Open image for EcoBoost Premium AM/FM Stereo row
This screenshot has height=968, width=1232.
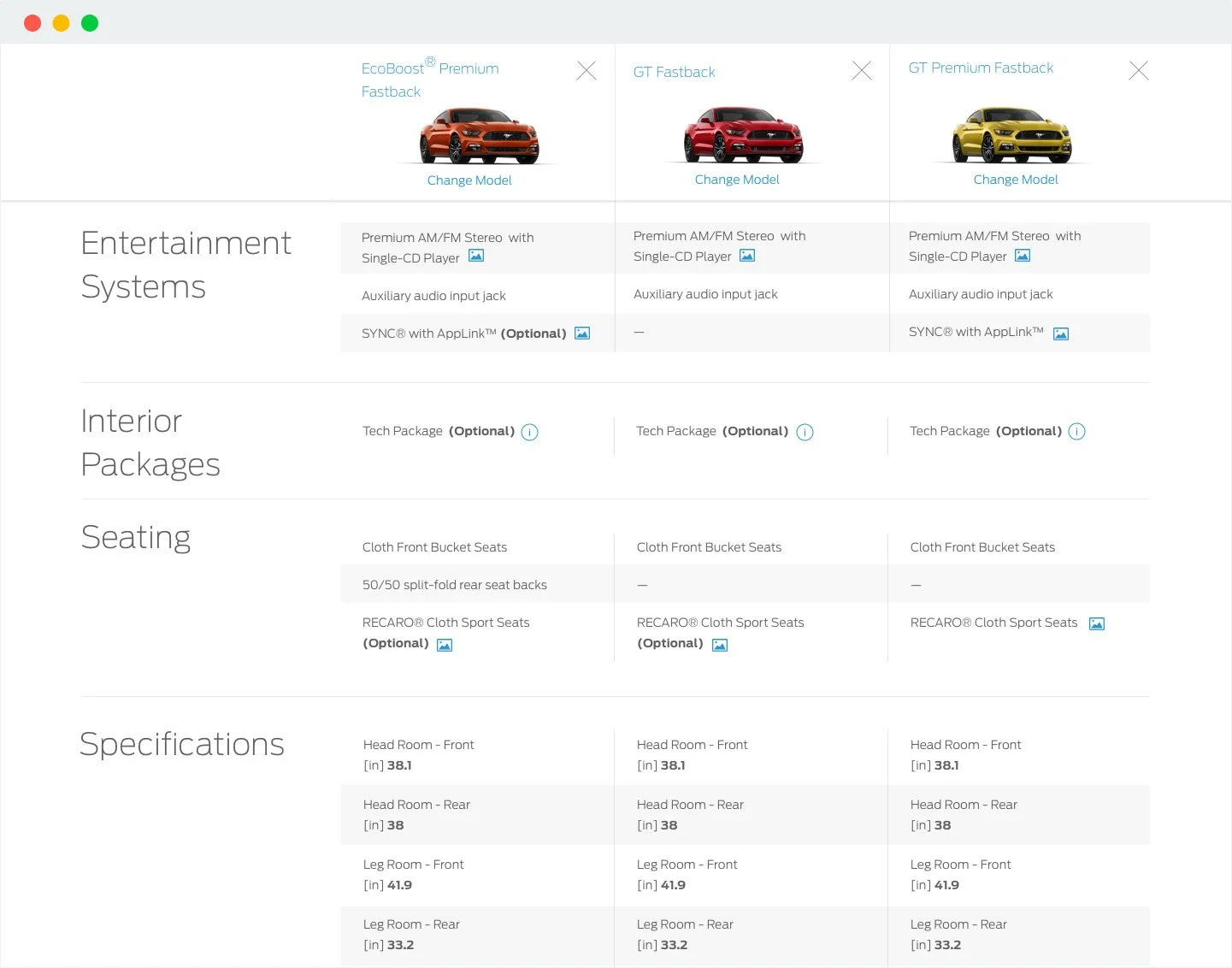point(476,256)
